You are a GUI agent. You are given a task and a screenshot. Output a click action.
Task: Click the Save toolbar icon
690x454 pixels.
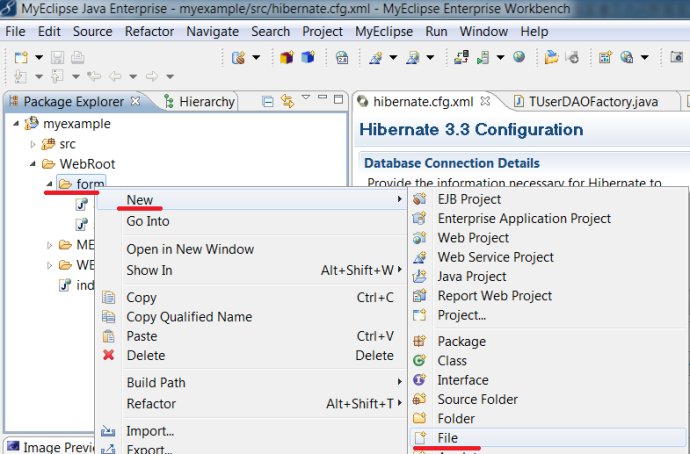click(x=57, y=57)
